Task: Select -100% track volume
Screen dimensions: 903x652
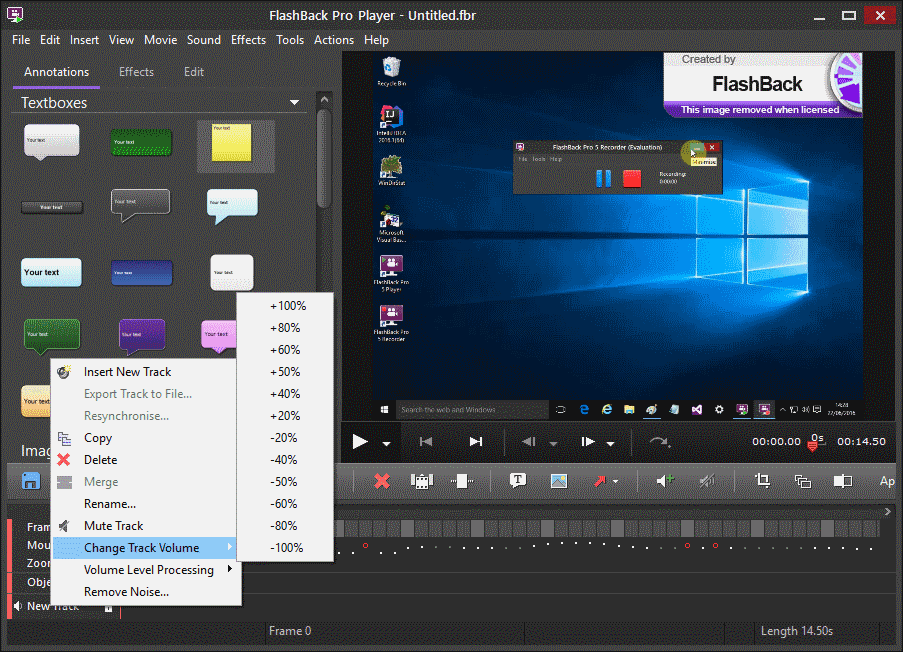Action: 286,548
